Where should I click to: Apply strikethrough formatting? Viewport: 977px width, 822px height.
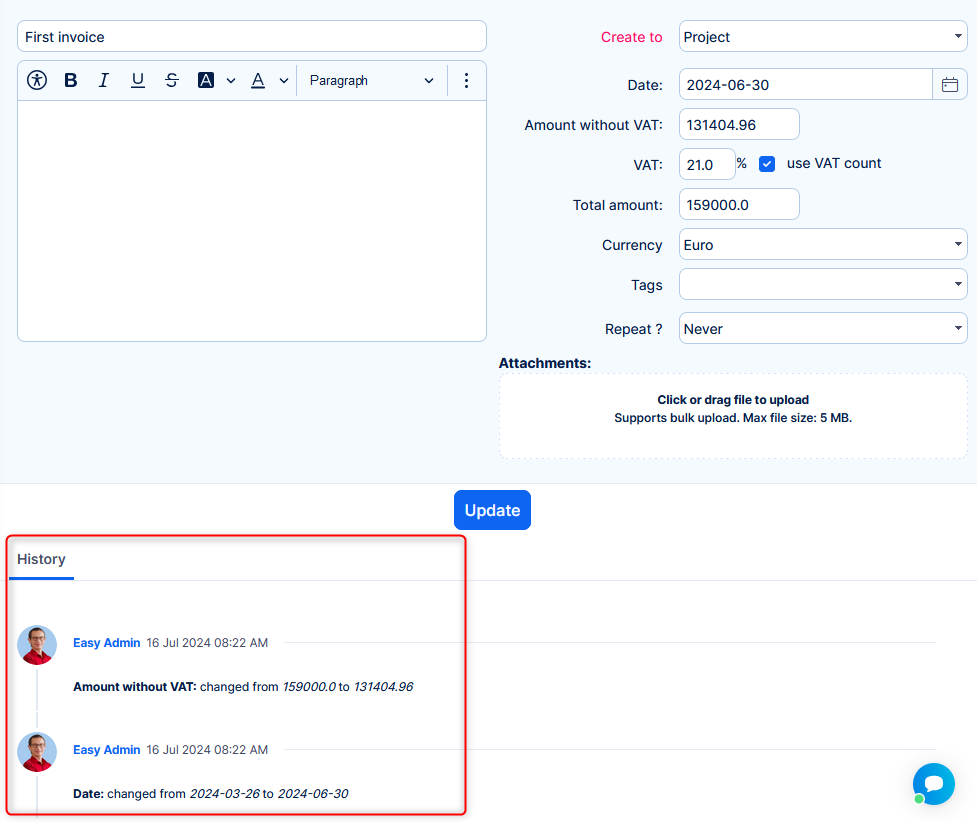(172, 80)
